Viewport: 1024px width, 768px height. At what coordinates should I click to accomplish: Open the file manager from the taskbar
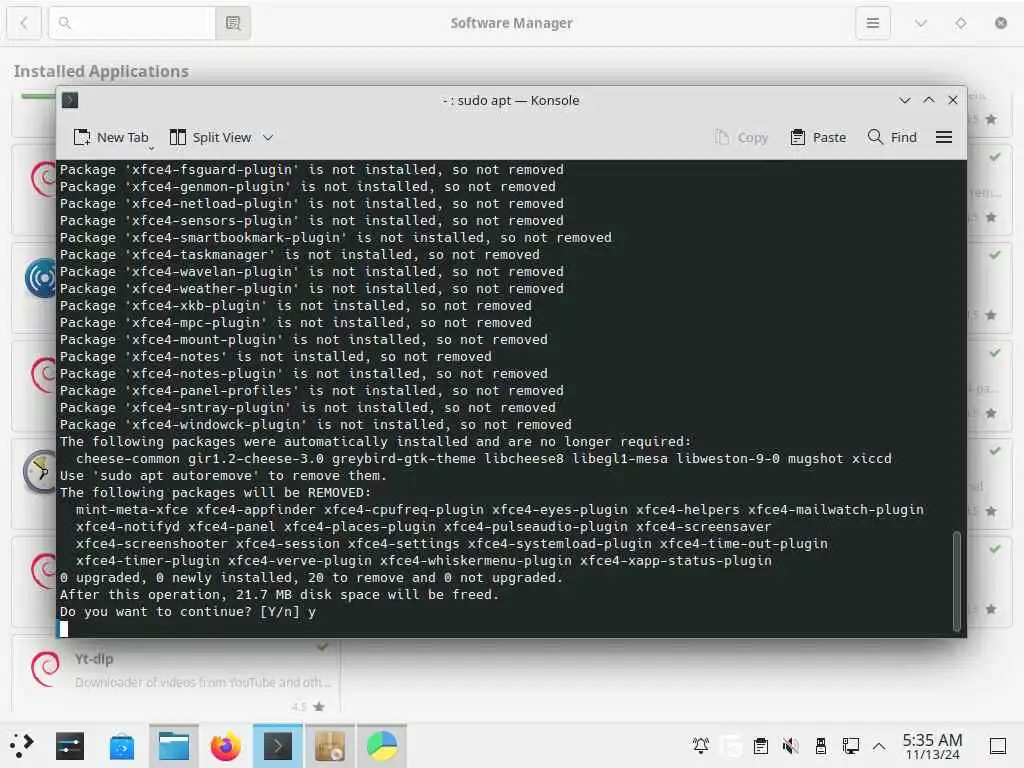[x=174, y=746]
